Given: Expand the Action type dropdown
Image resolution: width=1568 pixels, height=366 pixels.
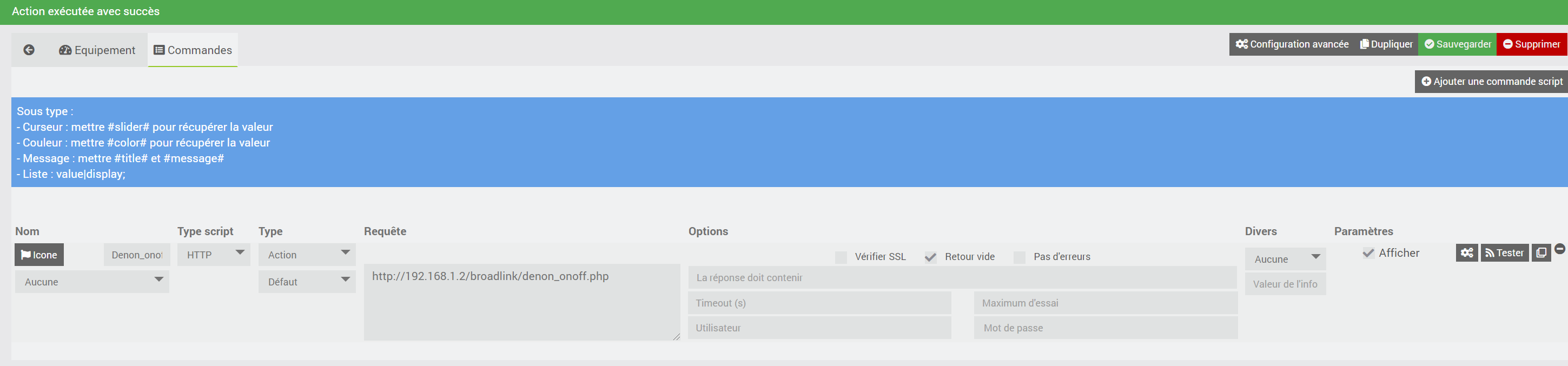Looking at the screenshot, I should pos(307,255).
